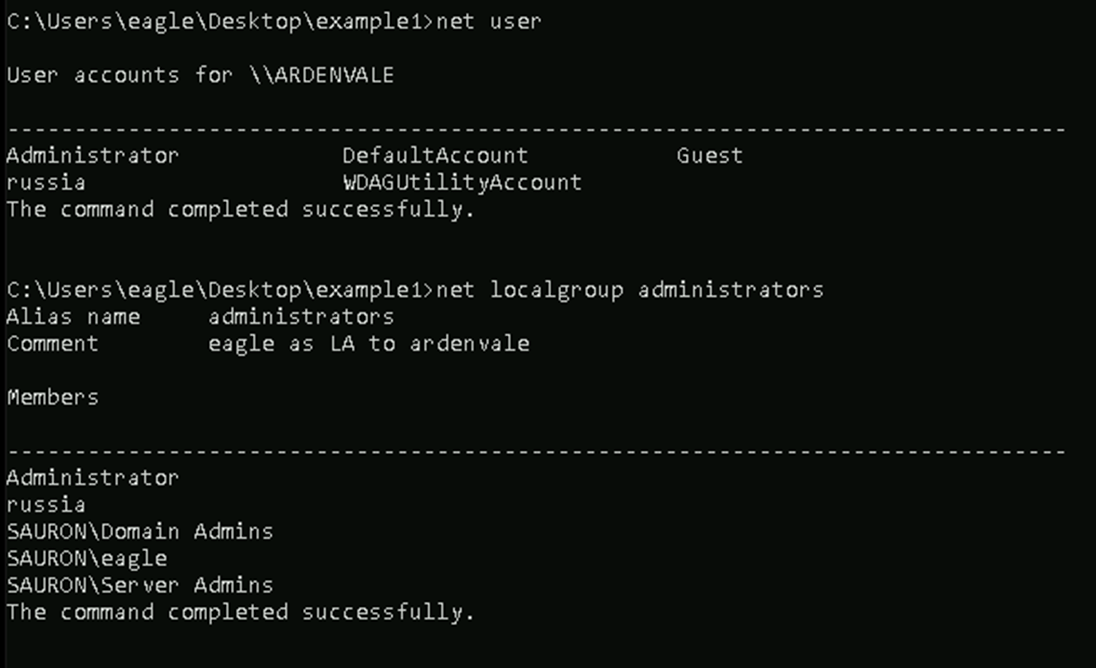
Task: Select the Guest account name
Action: 709,156
